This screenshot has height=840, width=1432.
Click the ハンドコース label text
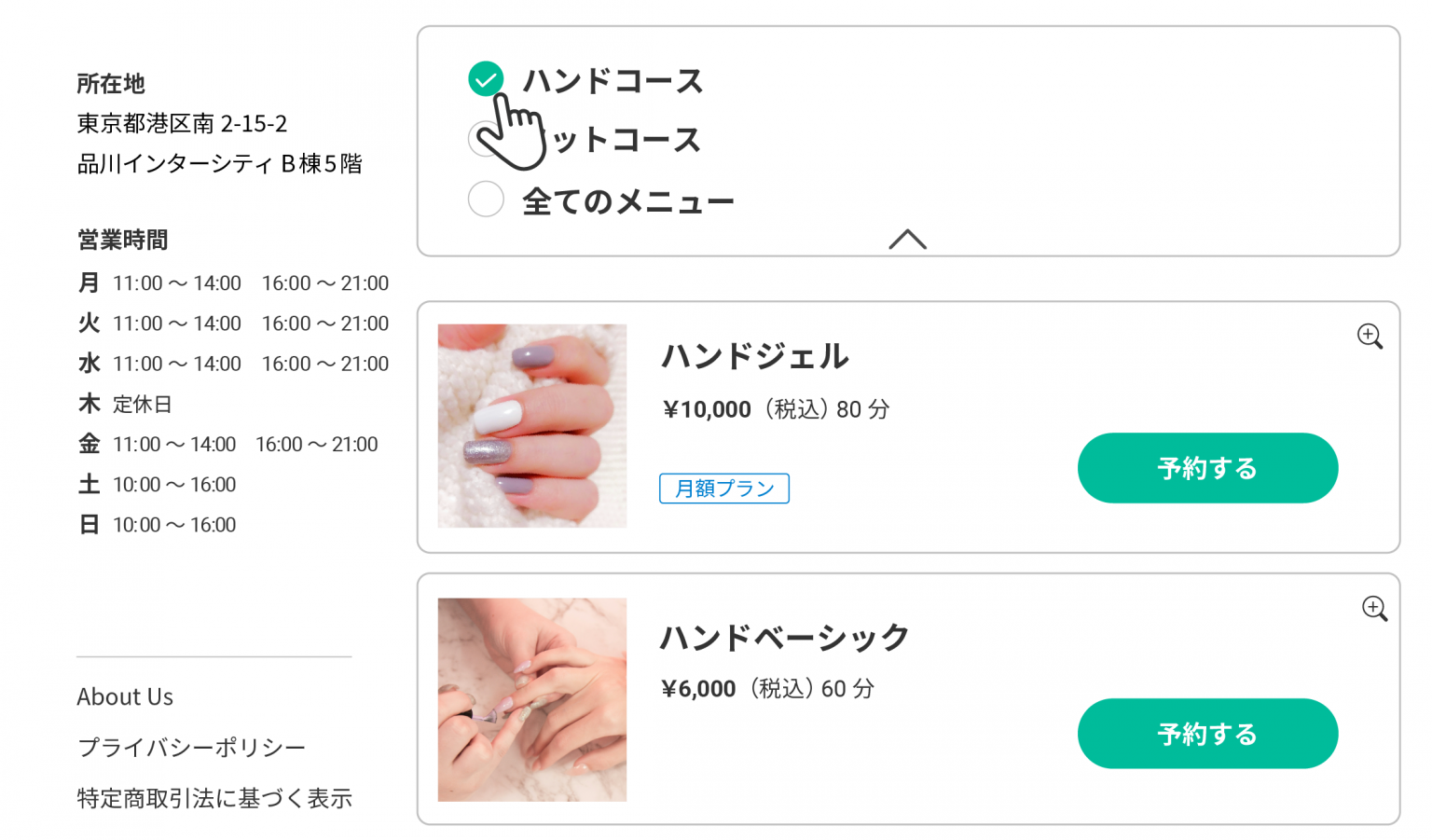coord(613,81)
